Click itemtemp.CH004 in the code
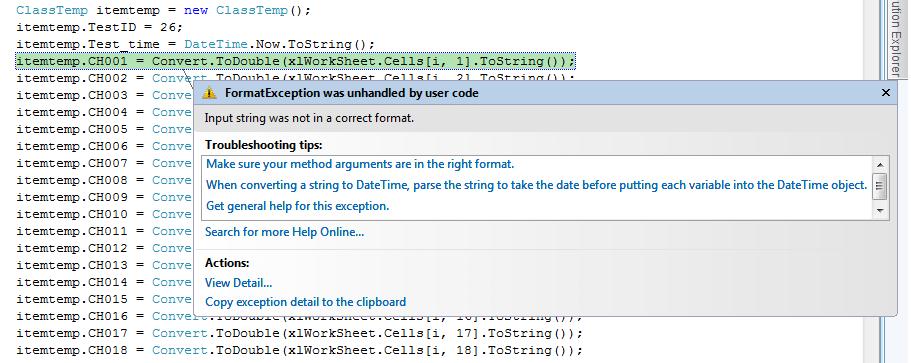Viewport: 911px width, 363px height. click(71, 112)
